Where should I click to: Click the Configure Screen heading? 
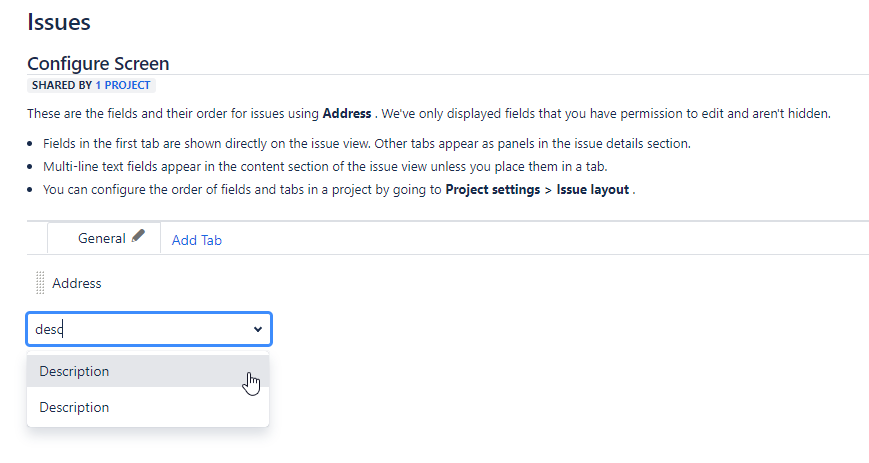tap(98, 64)
